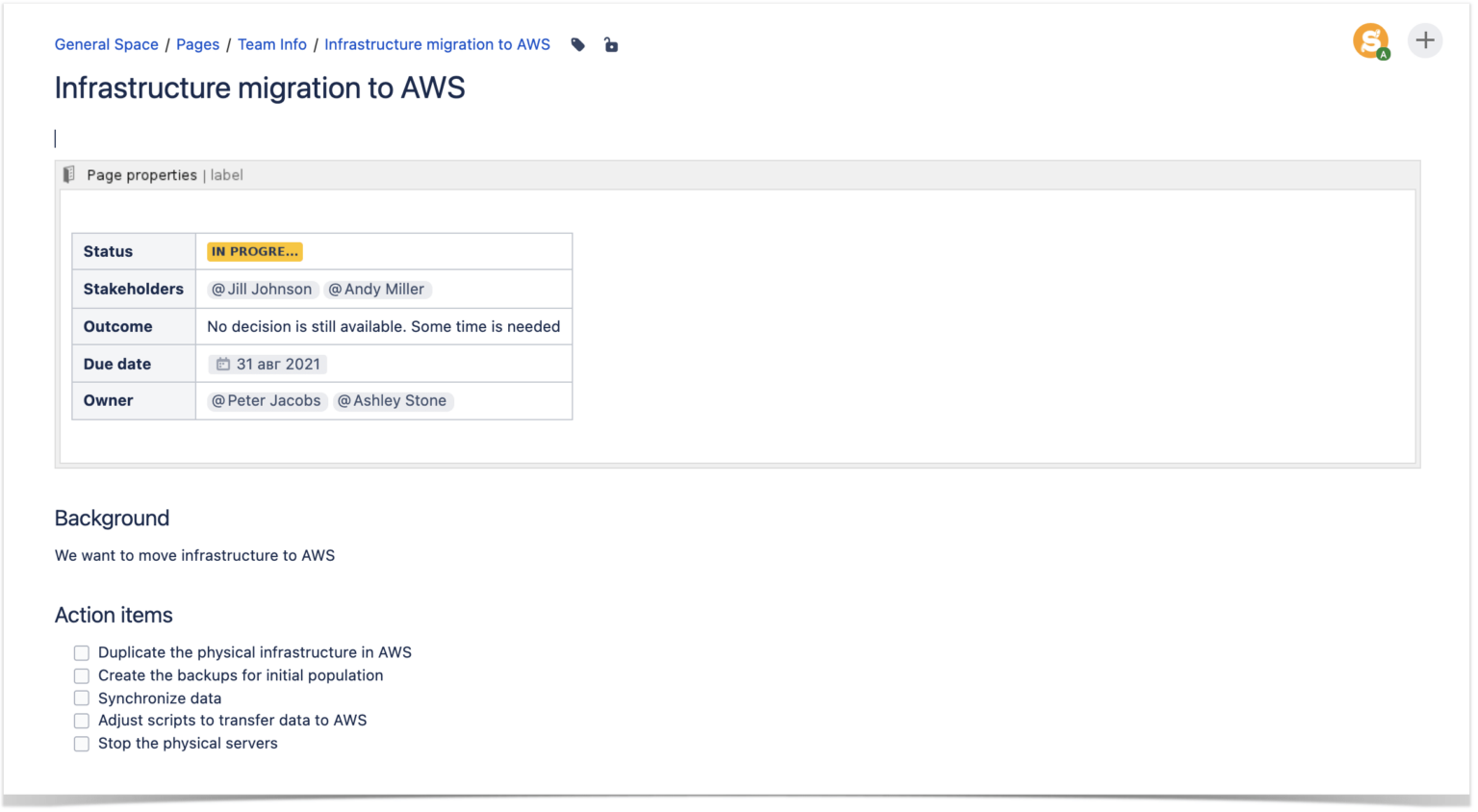Check the Create backups for initial population task
1478x812 pixels.
coord(82,675)
